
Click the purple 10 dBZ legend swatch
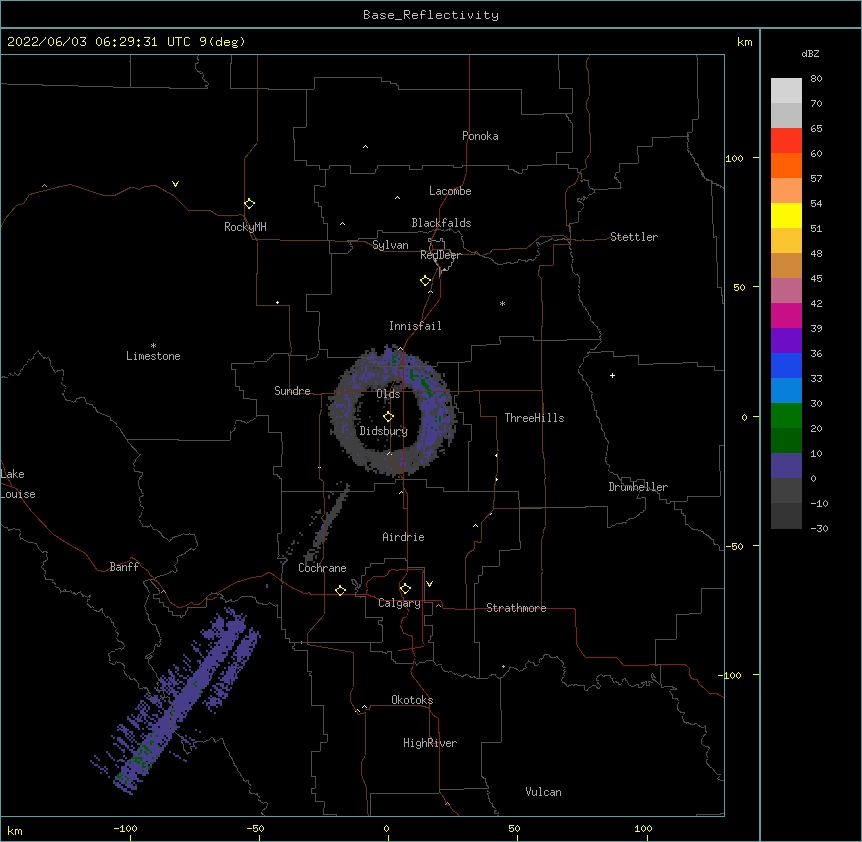click(x=786, y=466)
